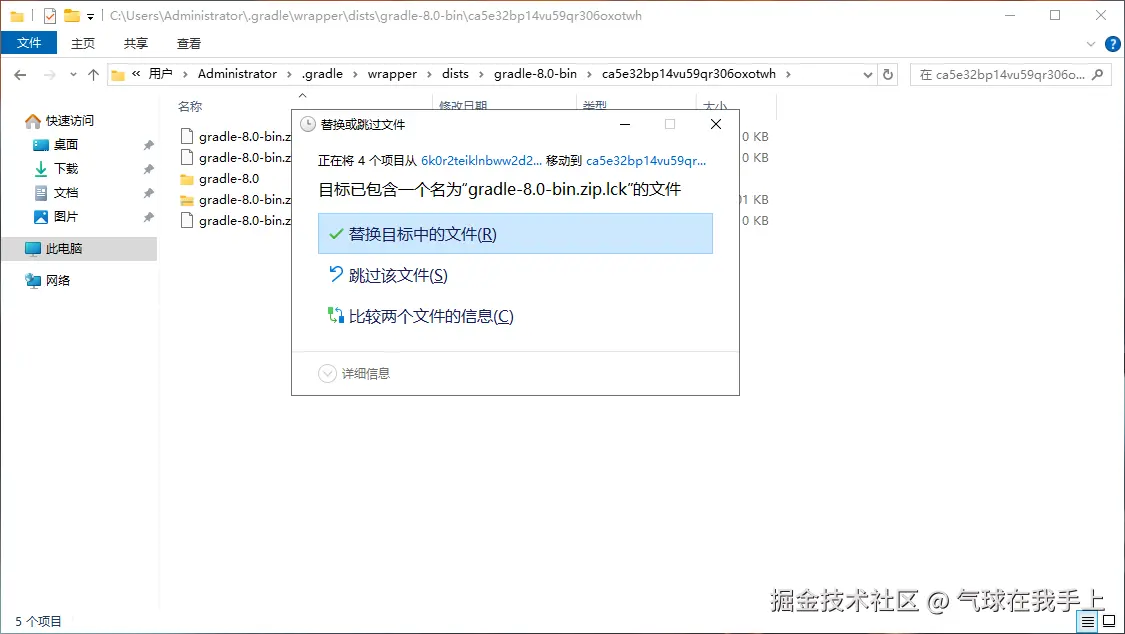Go up one folder level
This screenshot has height=634, width=1125.
pos(93,75)
